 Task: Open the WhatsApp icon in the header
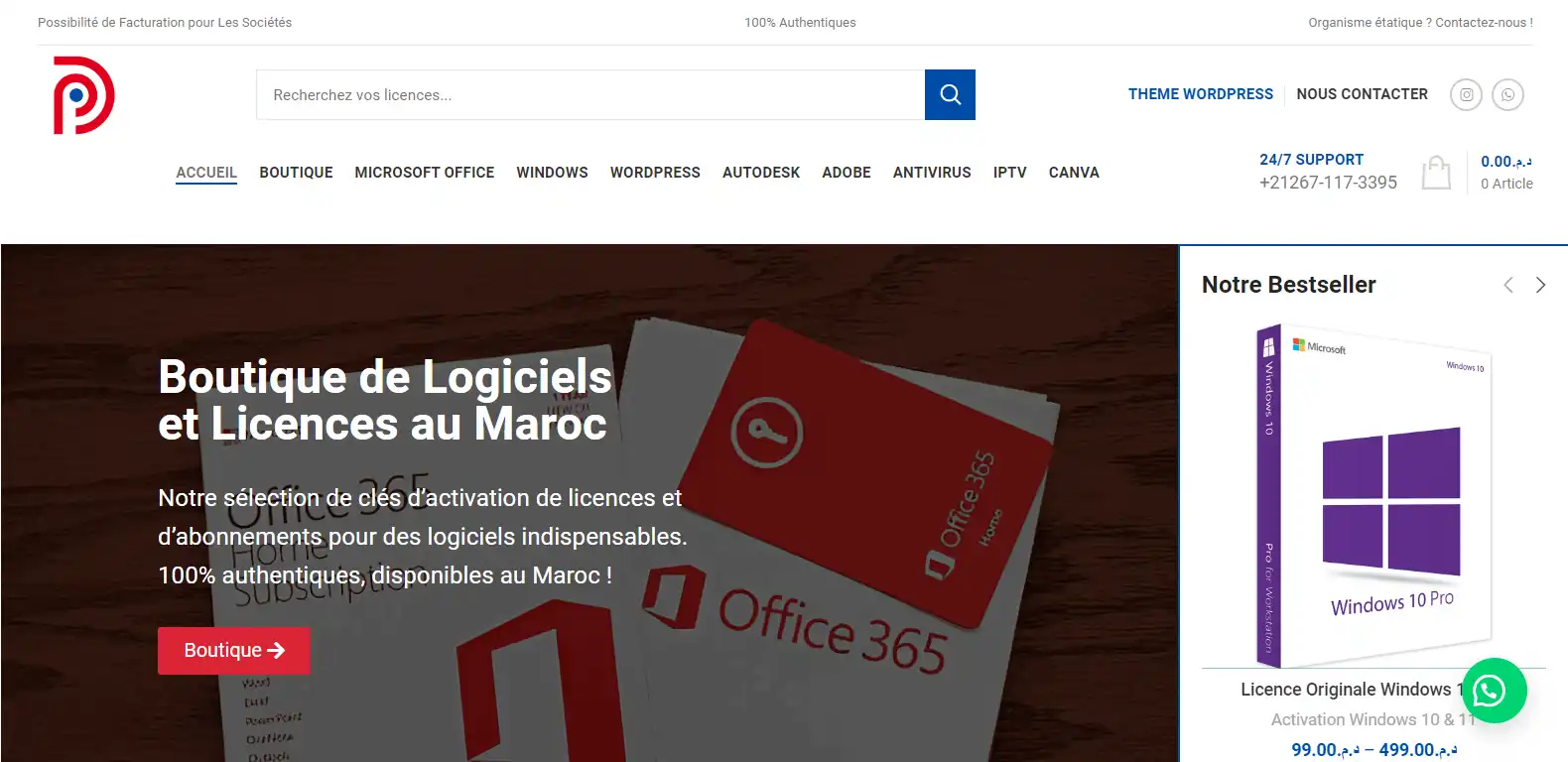pyautogui.click(x=1507, y=94)
